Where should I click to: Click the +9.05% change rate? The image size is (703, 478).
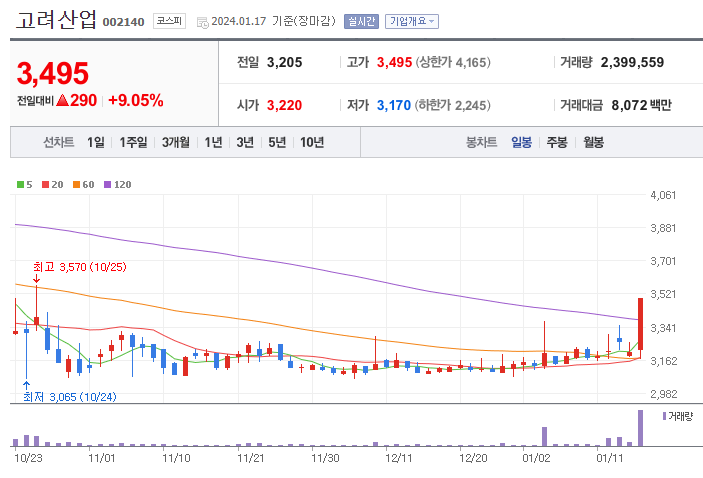(136, 100)
